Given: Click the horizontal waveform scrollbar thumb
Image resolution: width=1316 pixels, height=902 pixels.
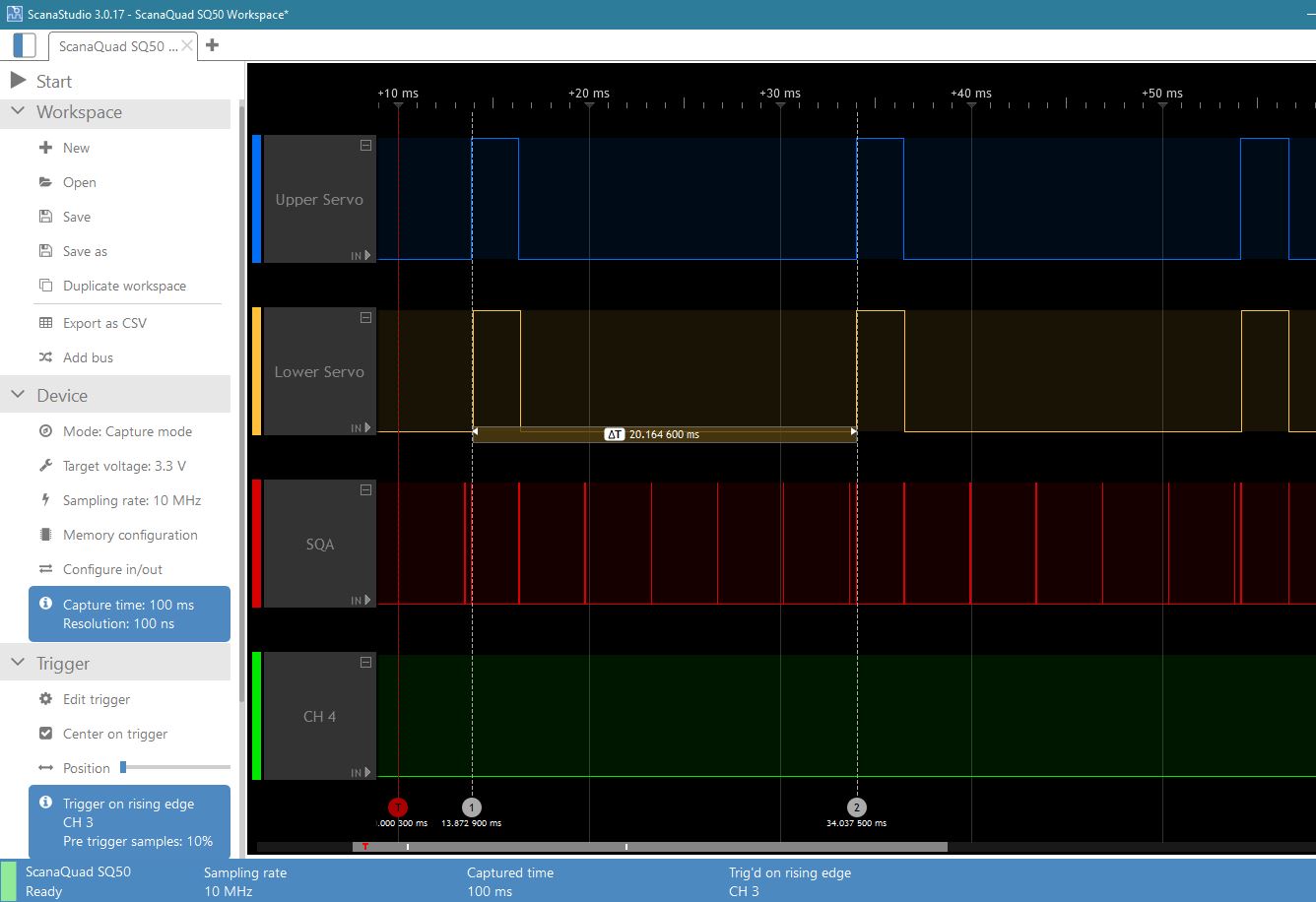Looking at the screenshot, I should pyautogui.click(x=650, y=847).
